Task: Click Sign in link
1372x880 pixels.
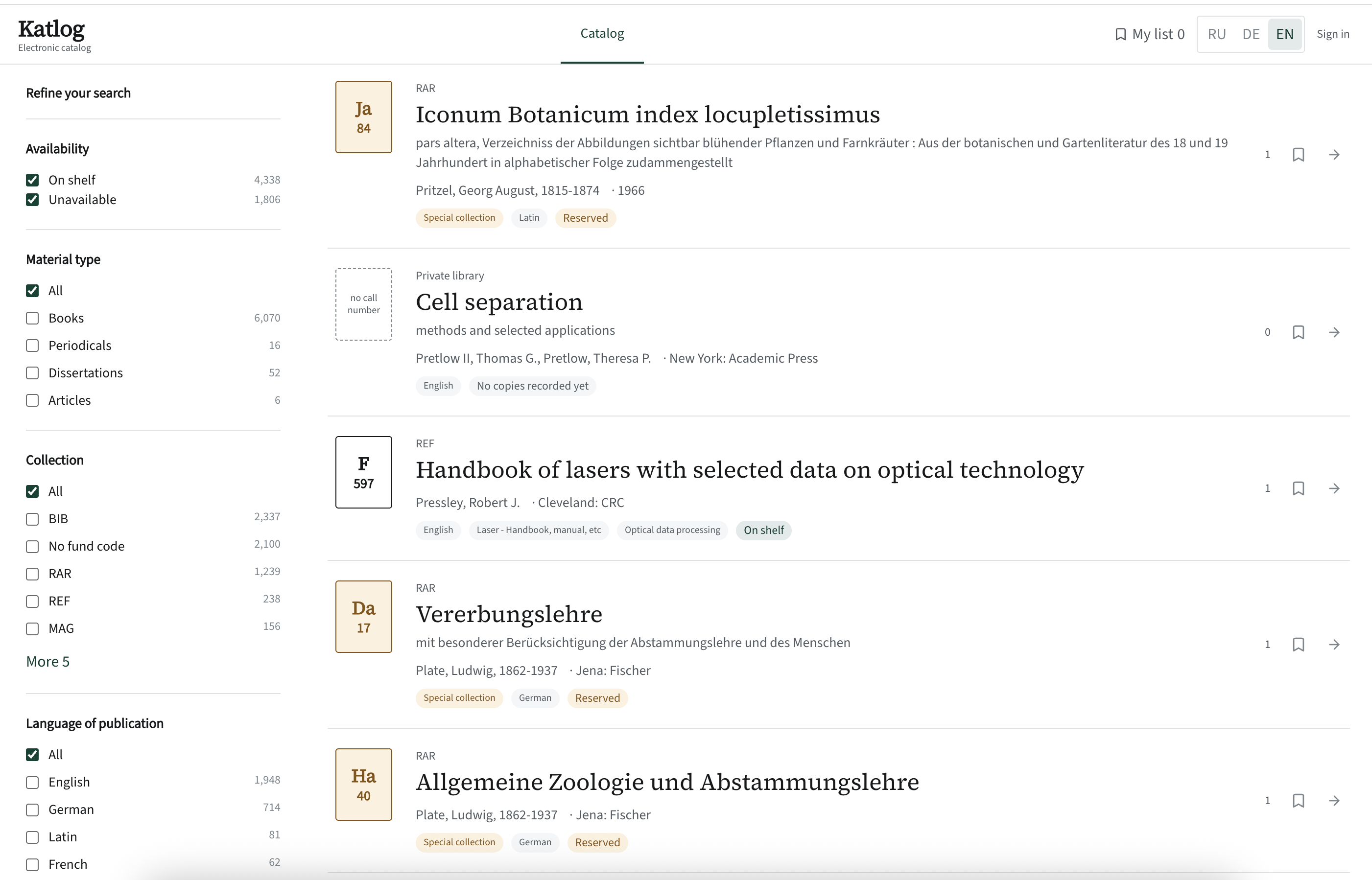Action: click(1332, 34)
